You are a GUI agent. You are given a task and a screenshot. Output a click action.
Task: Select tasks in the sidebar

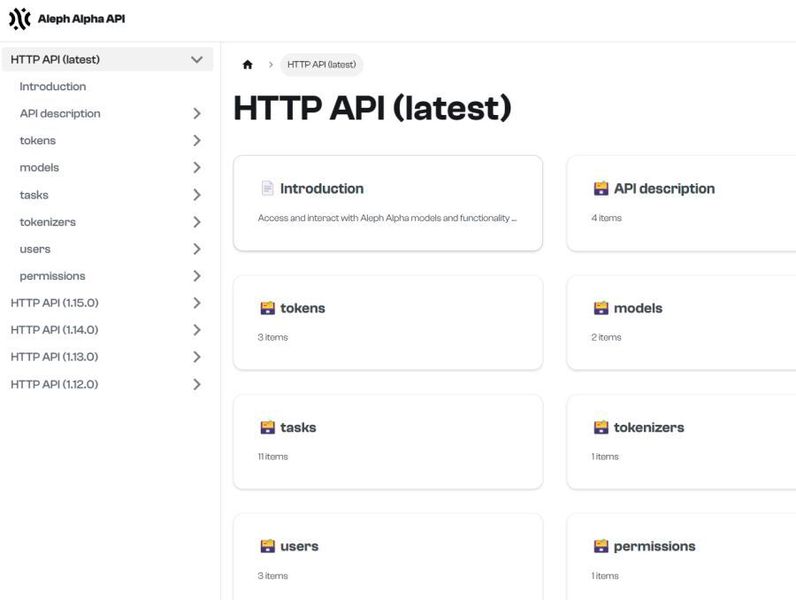[34, 194]
